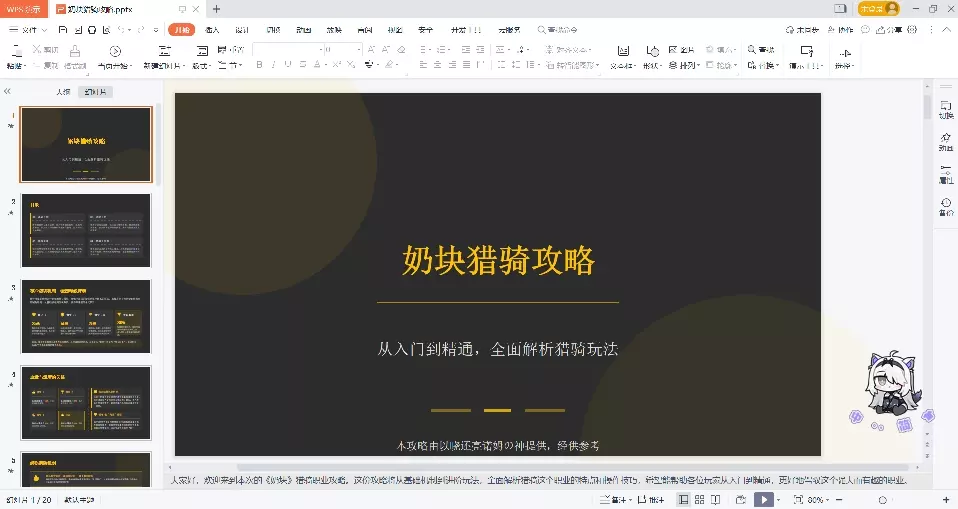The image size is (958, 509).
Task: Click the Shapes icon
Action: click(x=653, y=51)
